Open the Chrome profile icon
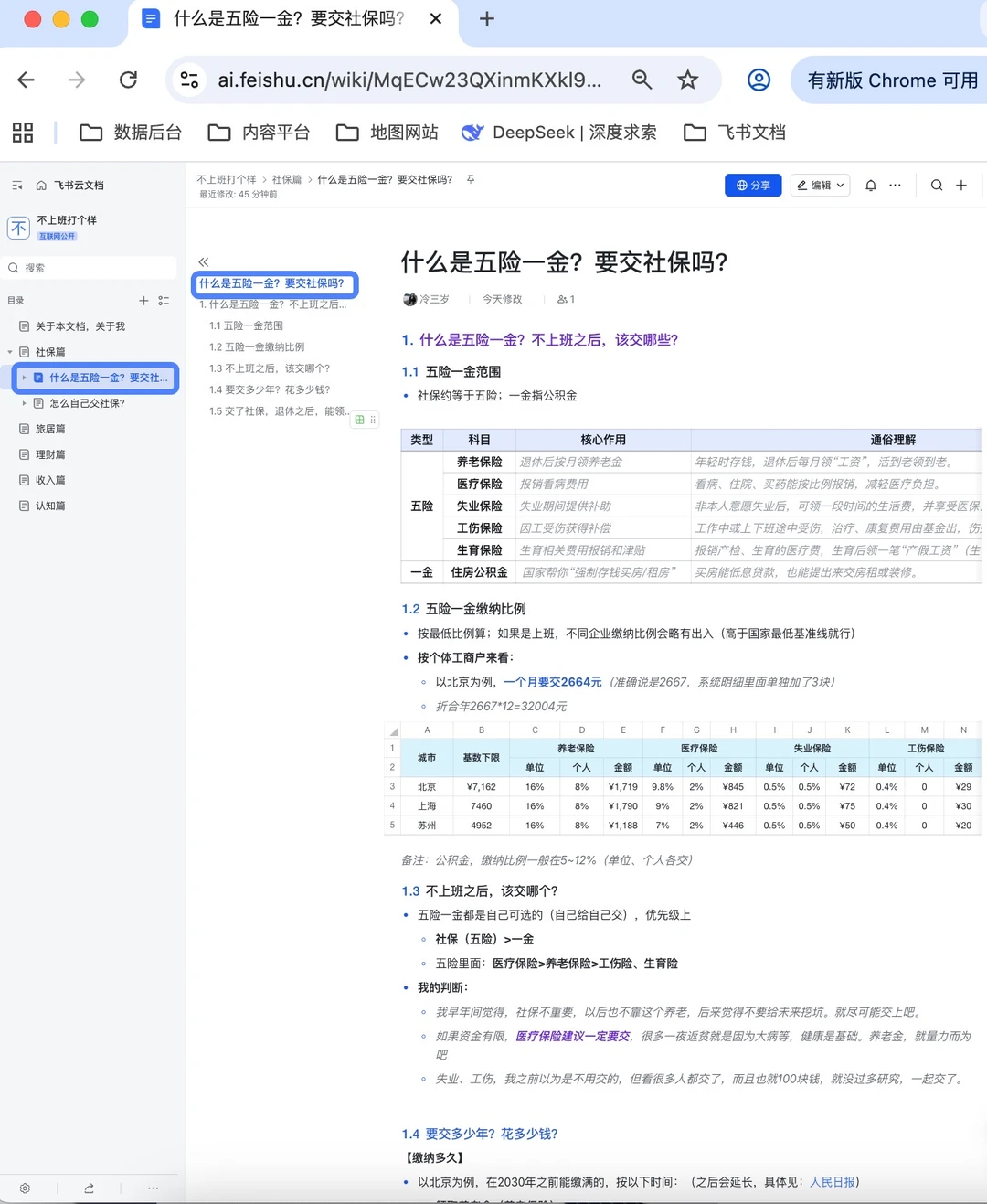Image resolution: width=987 pixels, height=1204 pixels. coord(759,80)
